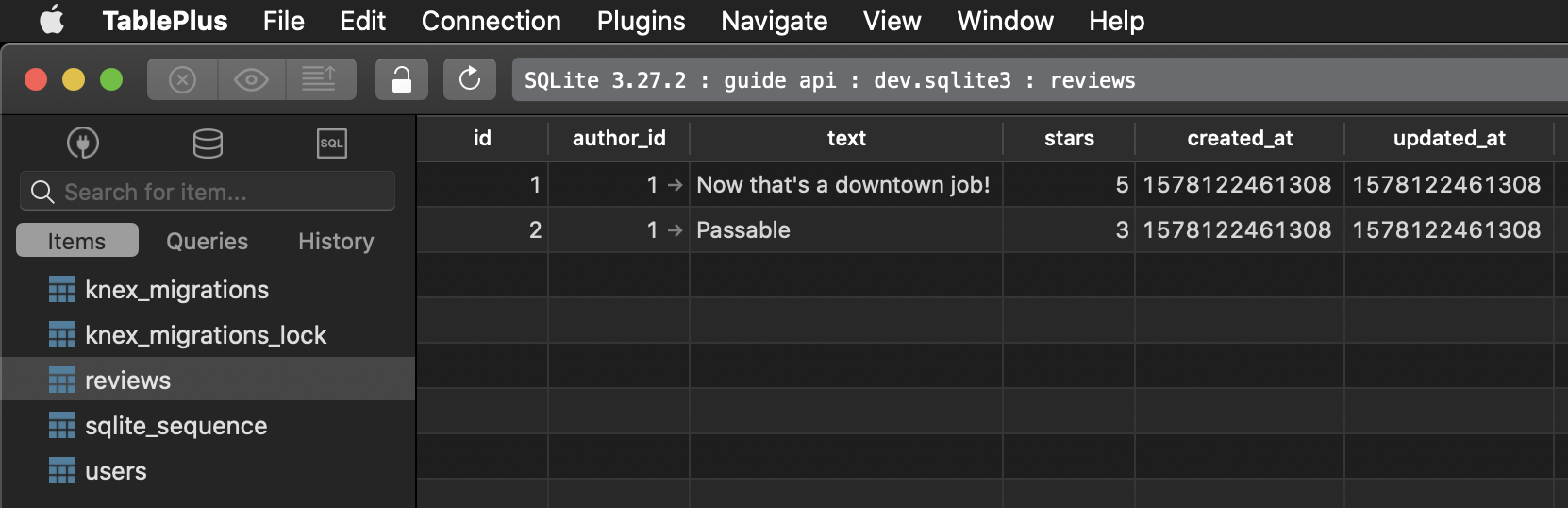Switch to the History tab

pyautogui.click(x=336, y=241)
